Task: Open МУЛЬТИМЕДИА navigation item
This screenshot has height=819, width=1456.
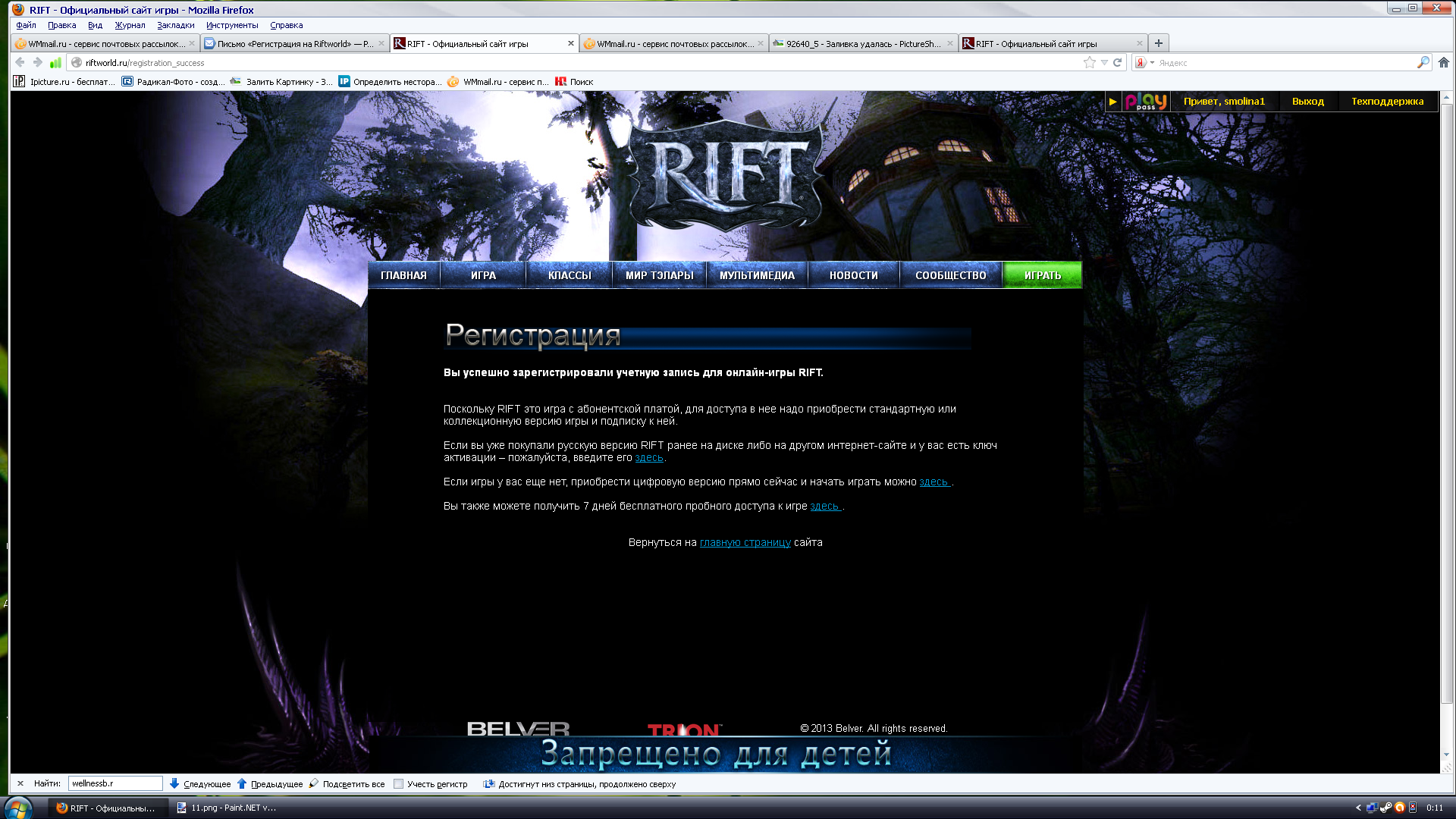Action: (x=757, y=275)
